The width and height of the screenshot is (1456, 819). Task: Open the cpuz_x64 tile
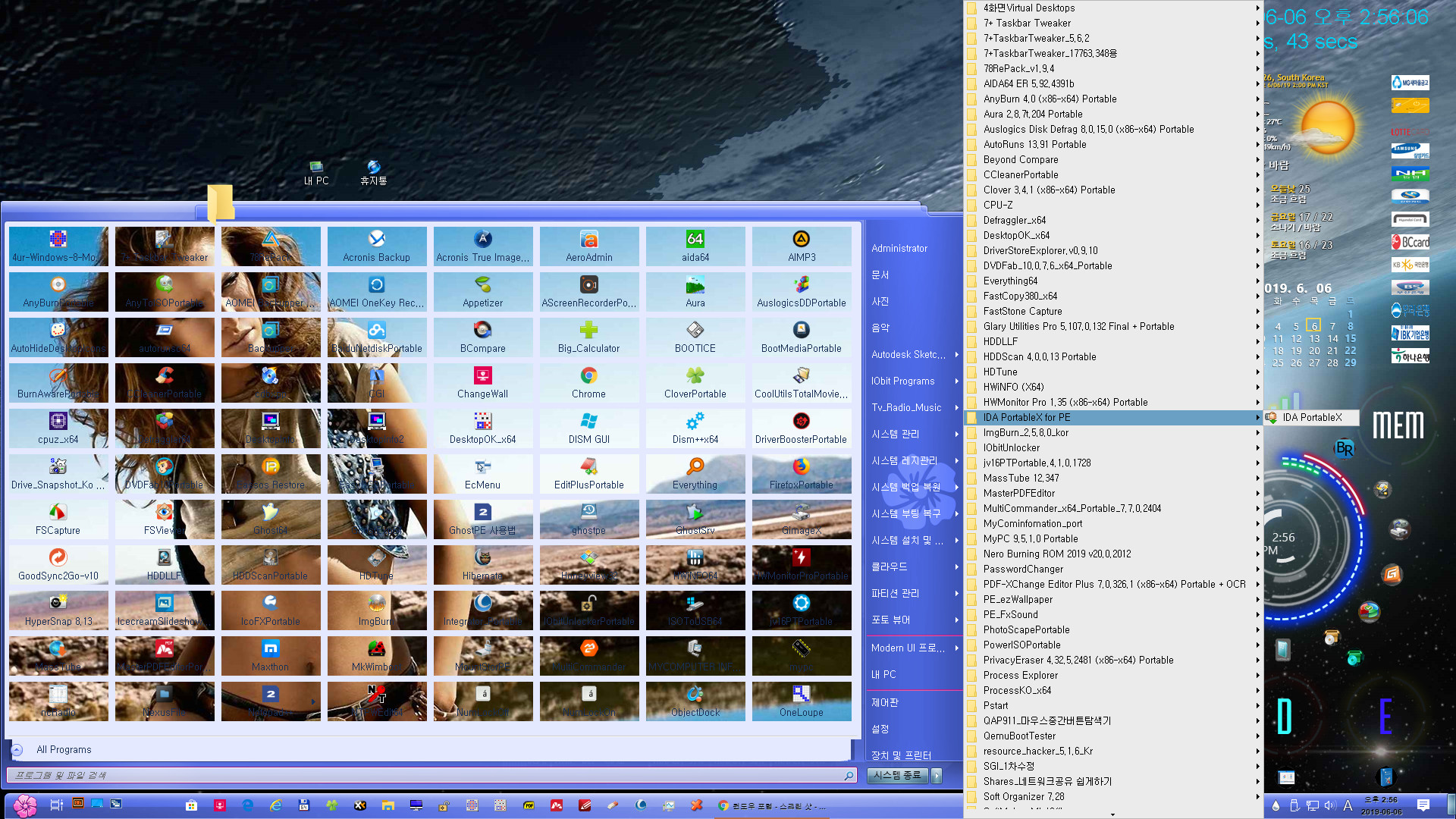[58, 428]
